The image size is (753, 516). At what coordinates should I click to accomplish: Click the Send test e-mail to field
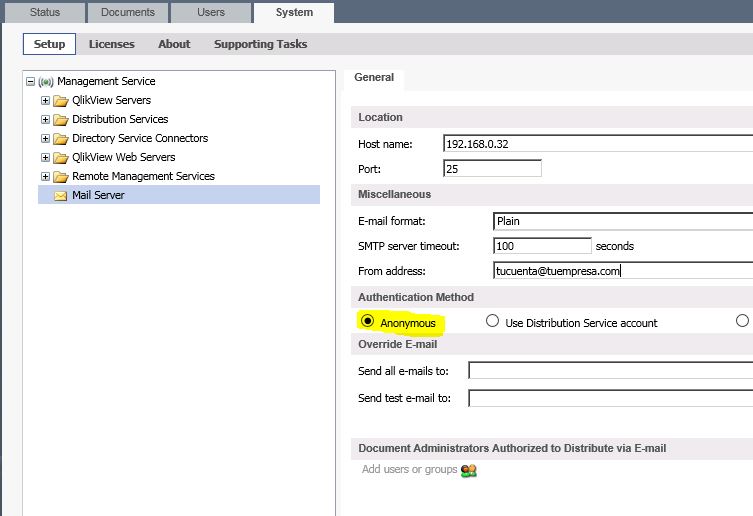coord(610,398)
